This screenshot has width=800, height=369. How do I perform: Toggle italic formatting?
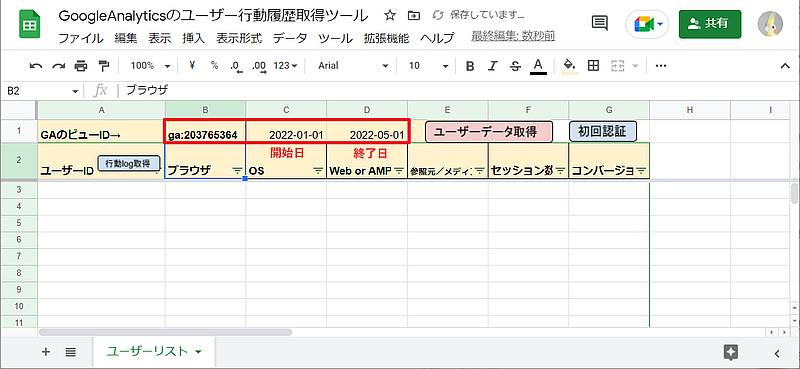(x=492, y=66)
